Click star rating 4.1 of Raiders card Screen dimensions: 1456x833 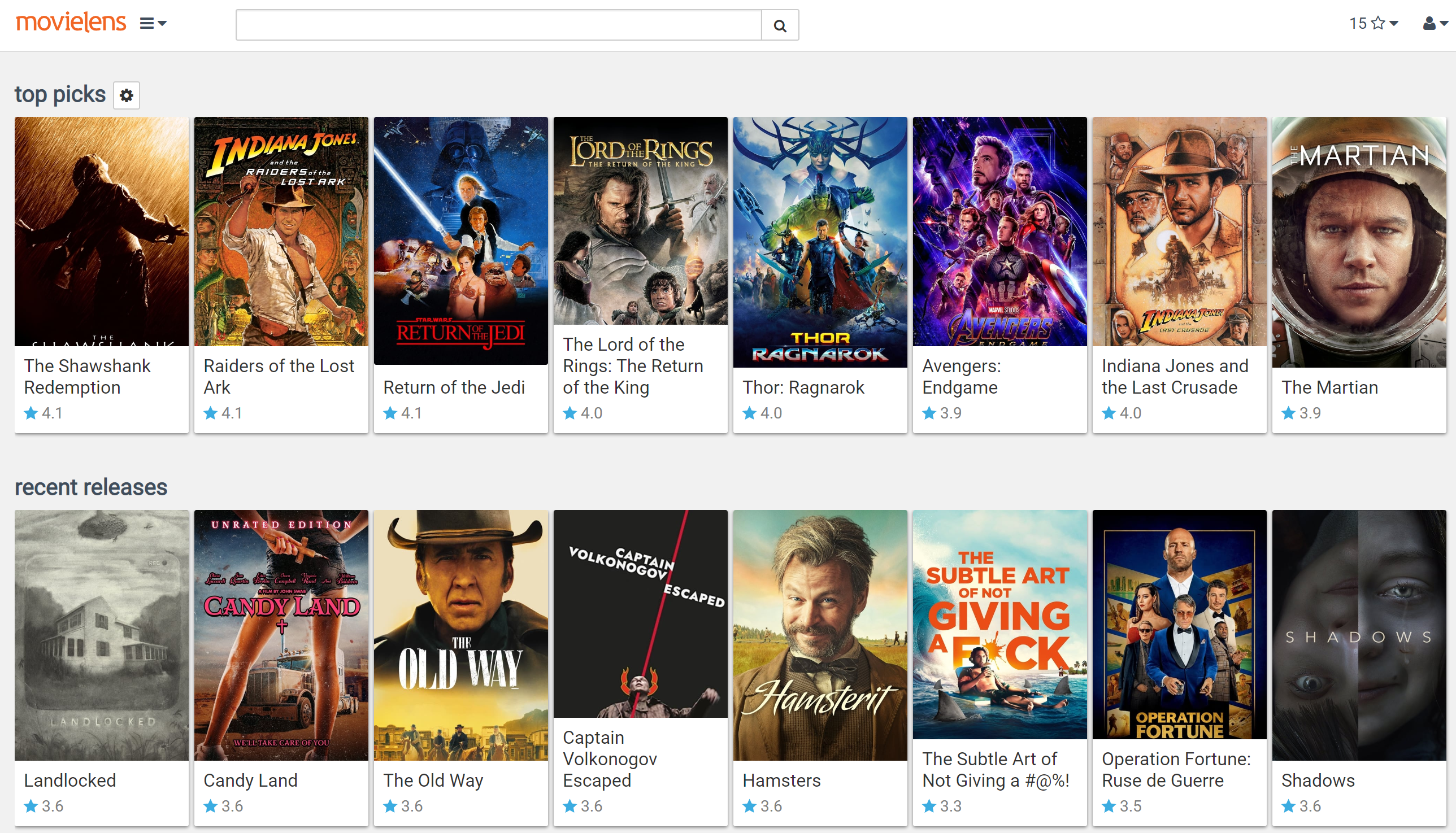point(223,413)
